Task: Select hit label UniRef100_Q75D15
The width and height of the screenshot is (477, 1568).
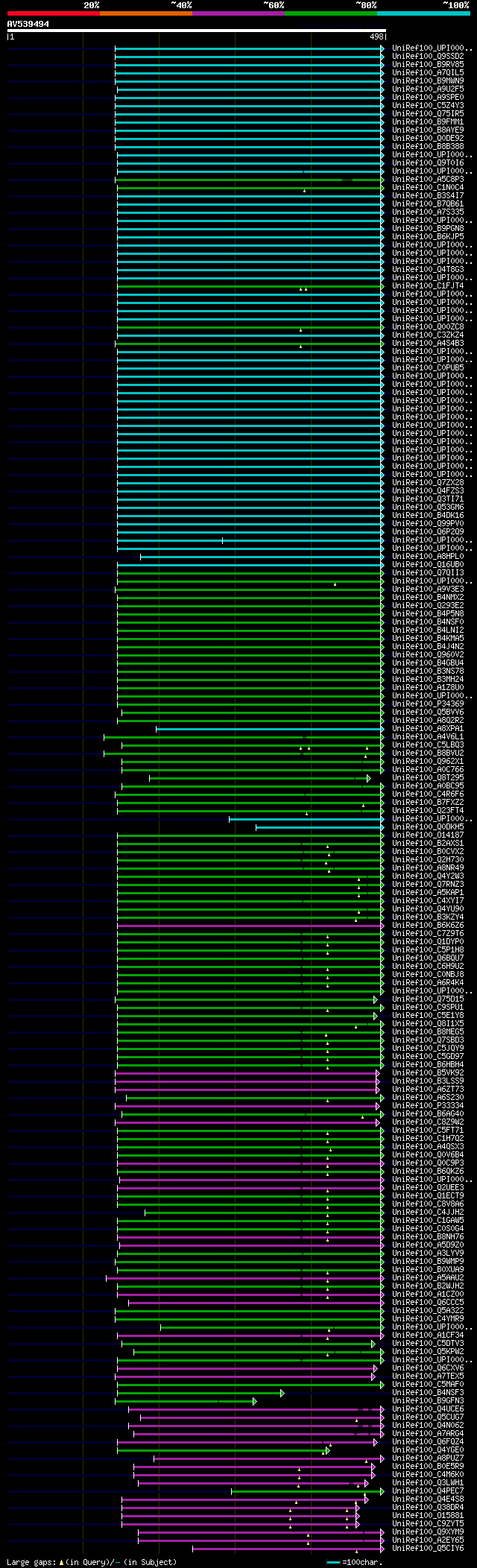Action: [x=428, y=999]
